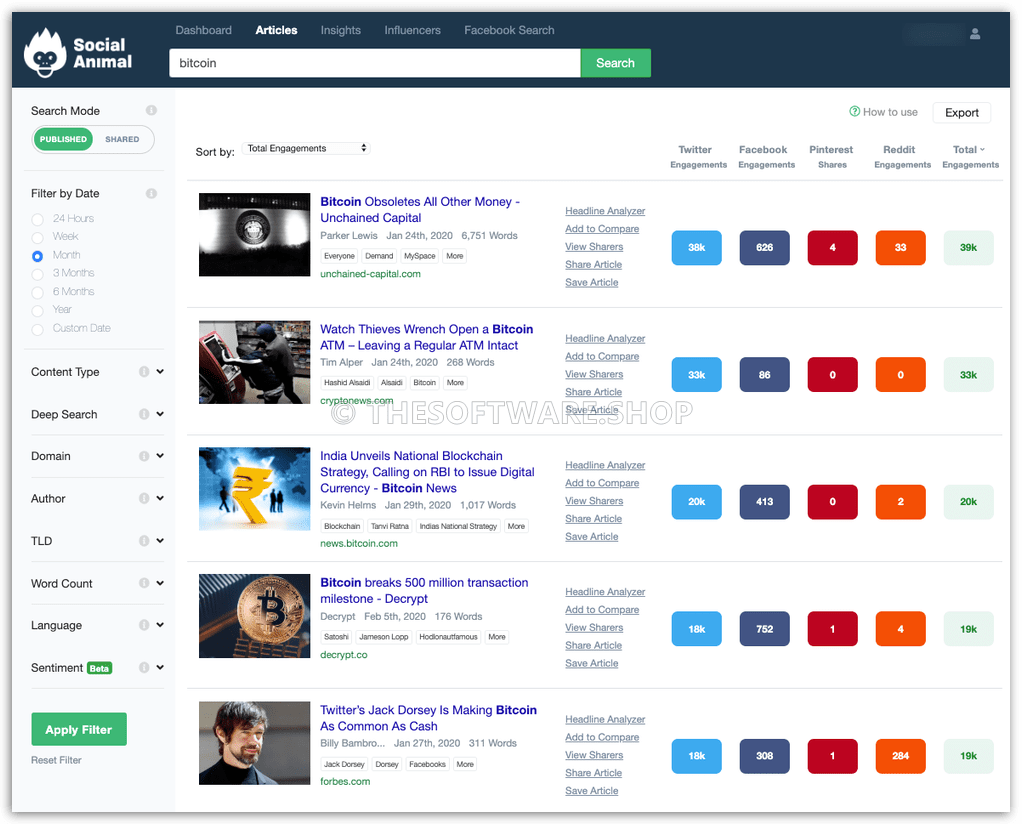
Task: Click the Social Animal monkey logo
Action: (45, 53)
